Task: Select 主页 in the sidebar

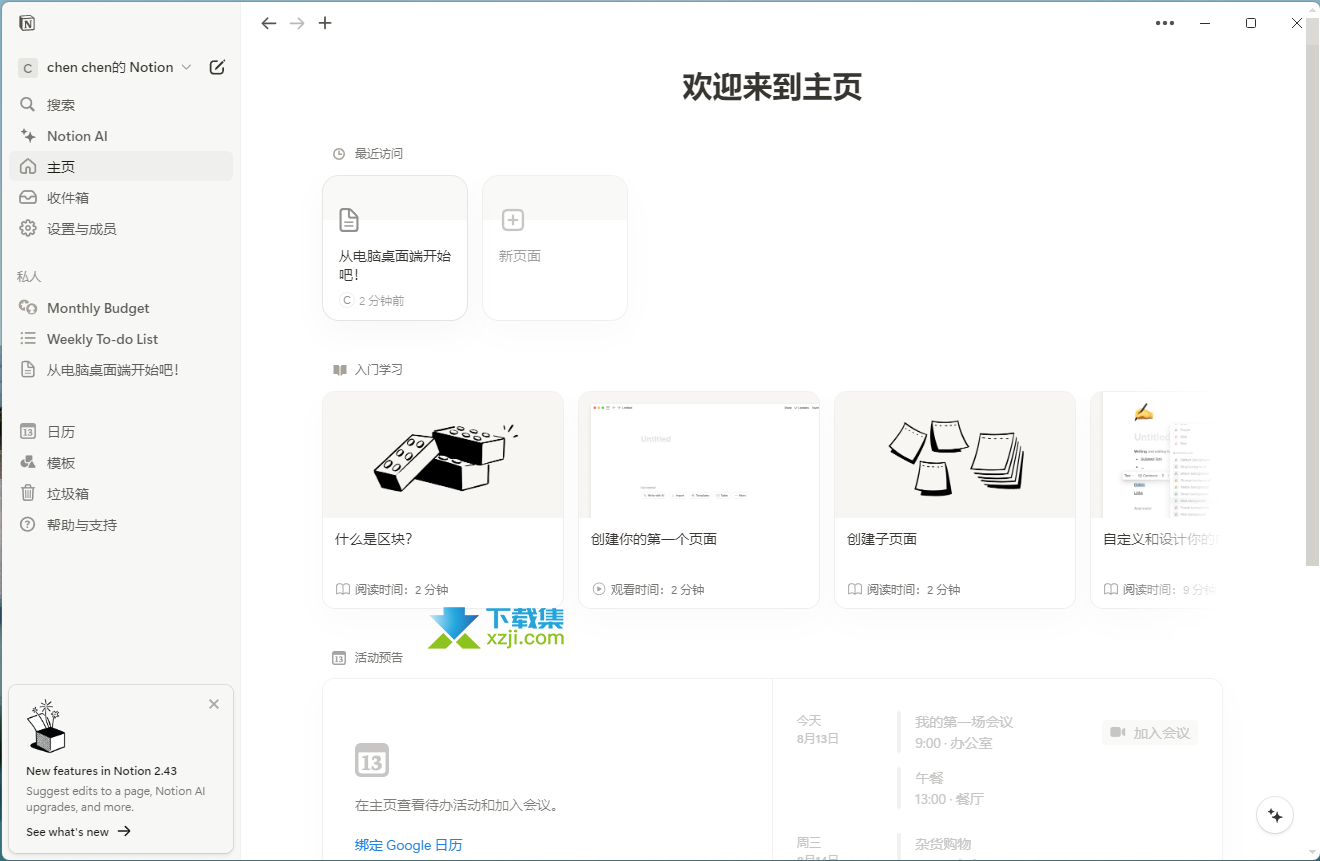Action: click(121, 166)
